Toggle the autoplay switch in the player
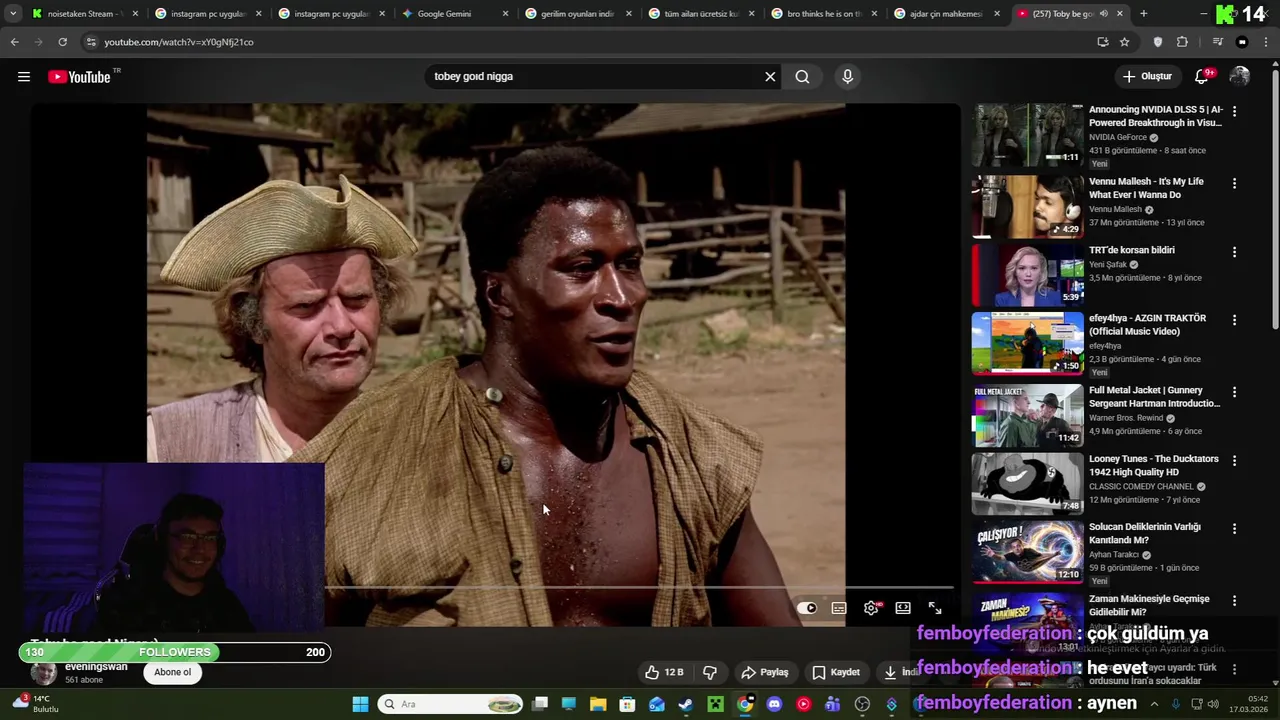Screen dimensions: 1280x720 pos(807,608)
